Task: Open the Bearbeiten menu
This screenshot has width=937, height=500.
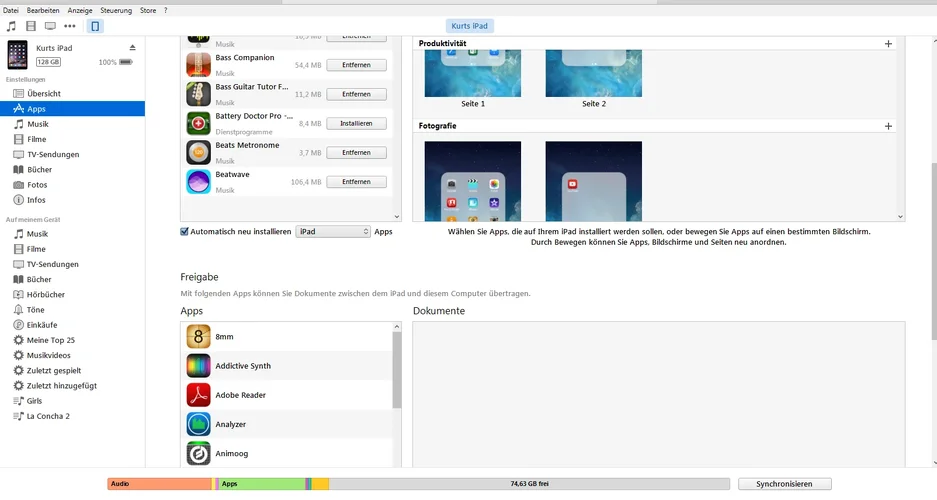Action: tap(43, 10)
